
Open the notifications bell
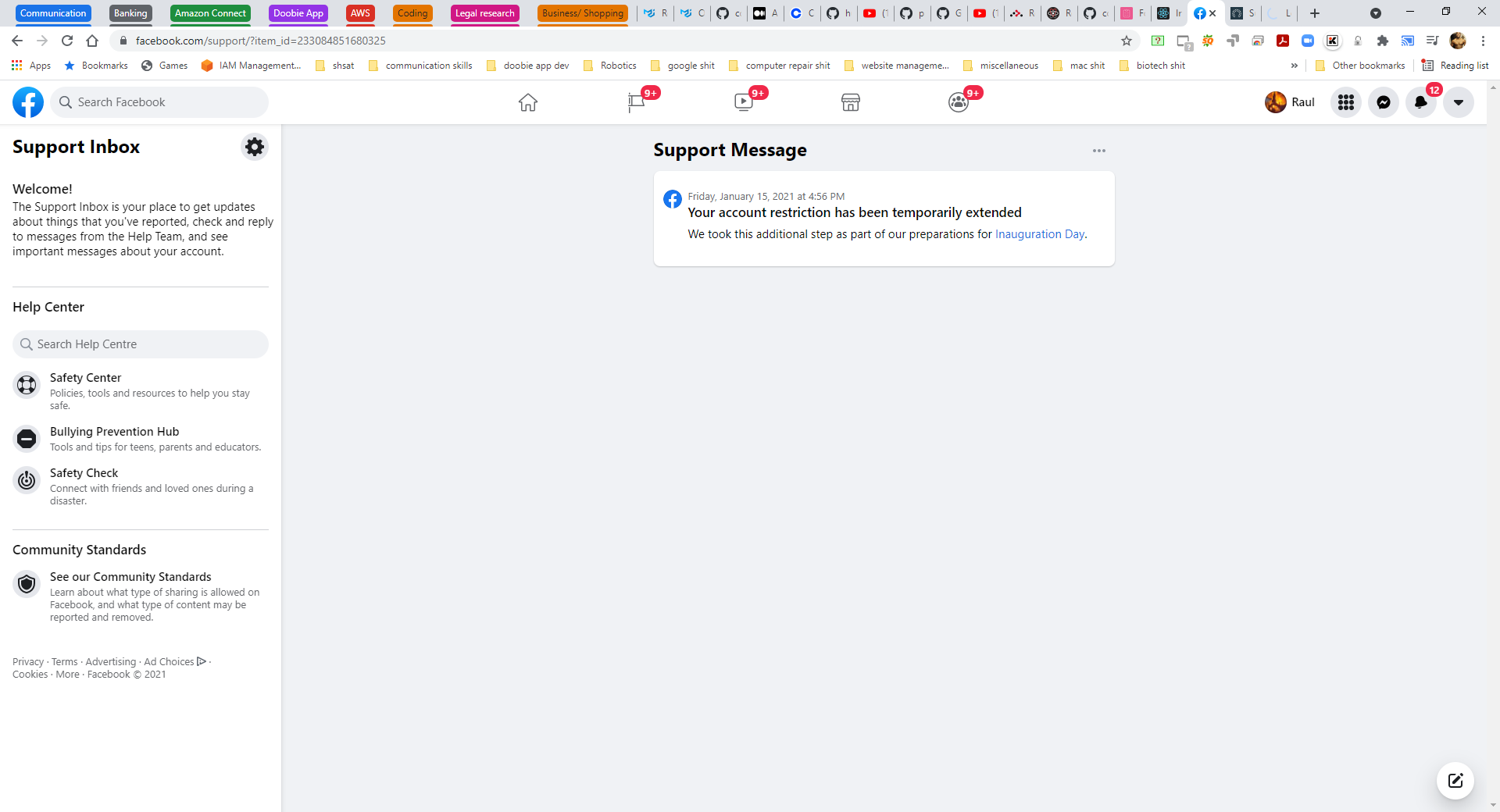pyautogui.click(x=1421, y=102)
